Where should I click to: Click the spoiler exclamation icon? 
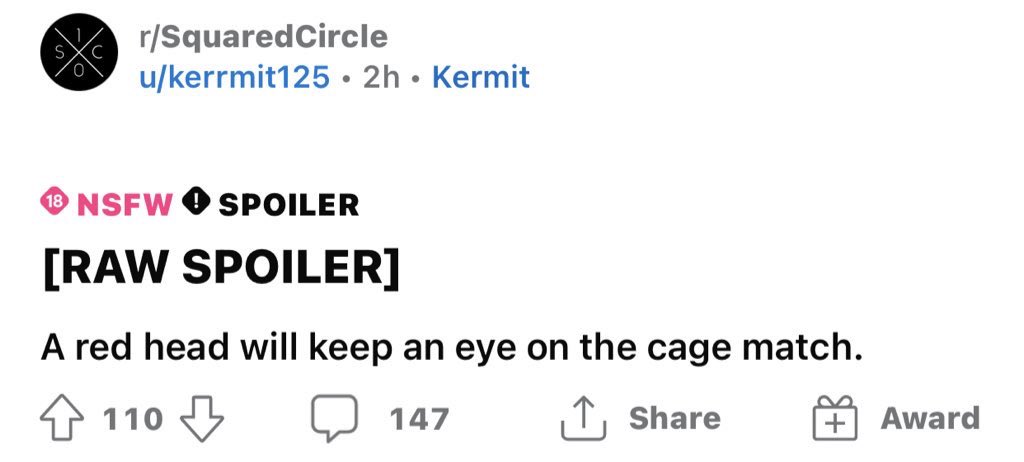tap(198, 204)
